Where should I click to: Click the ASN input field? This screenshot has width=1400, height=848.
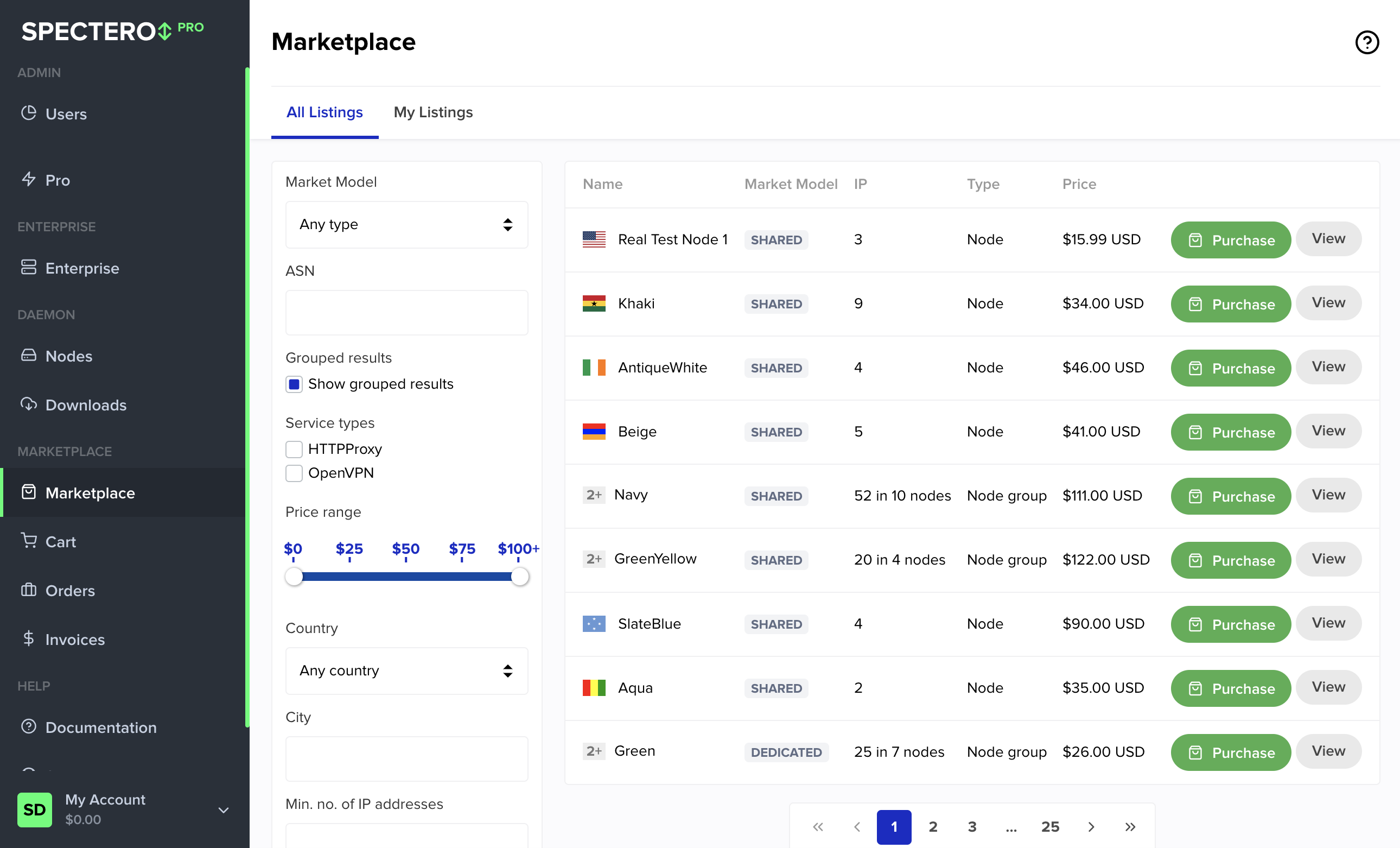[406, 313]
